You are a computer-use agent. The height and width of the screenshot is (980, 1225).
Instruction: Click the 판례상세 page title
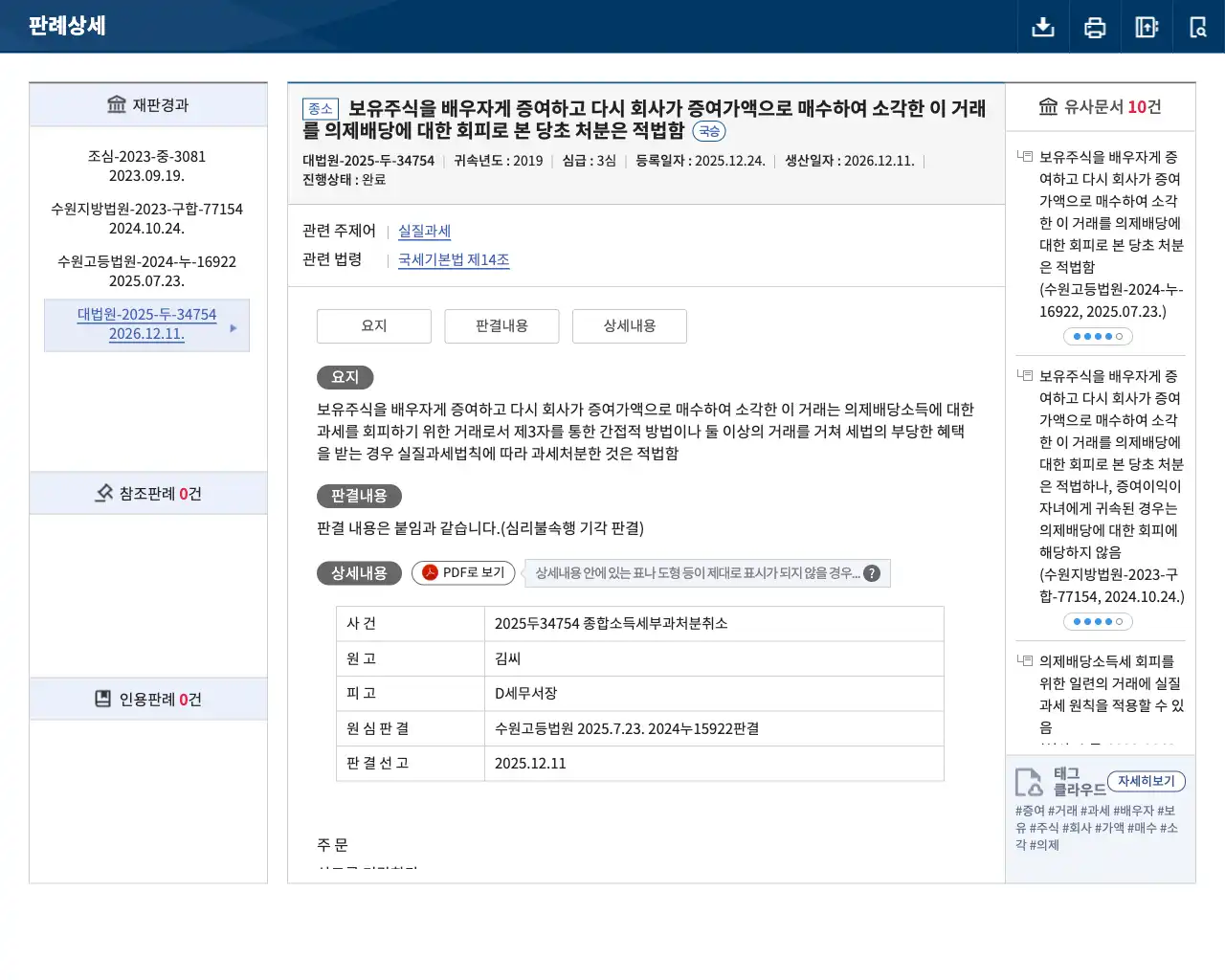[x=67, y=26]
